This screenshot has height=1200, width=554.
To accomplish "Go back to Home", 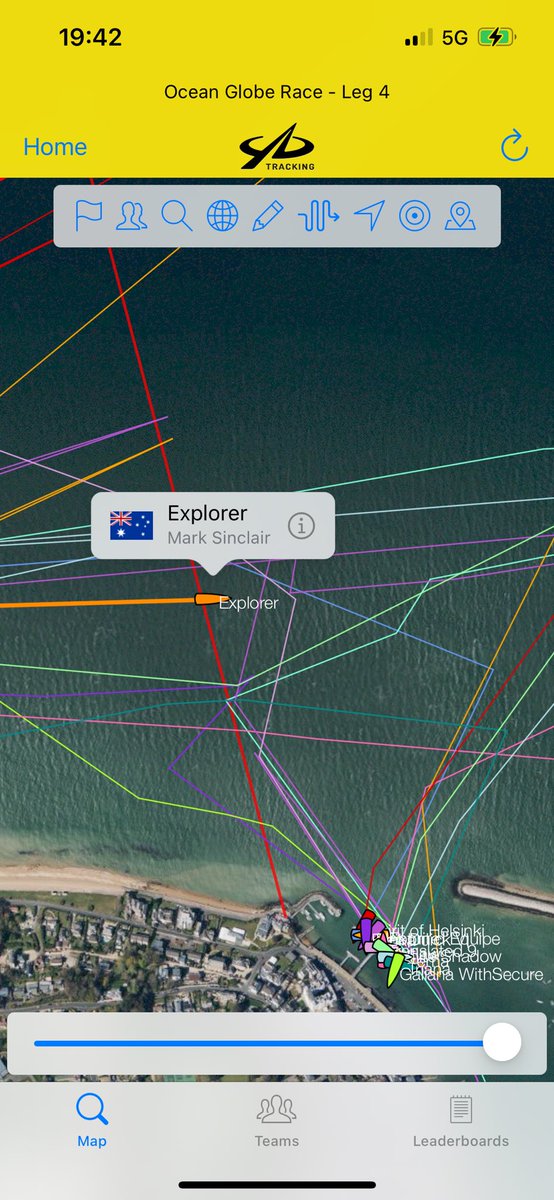I will click(55, 147).
